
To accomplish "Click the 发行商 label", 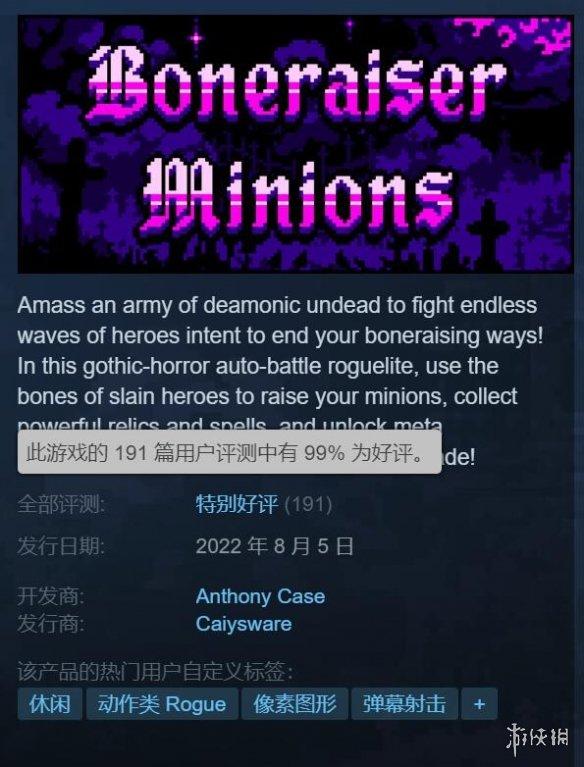I will click(x=51, y=624).
